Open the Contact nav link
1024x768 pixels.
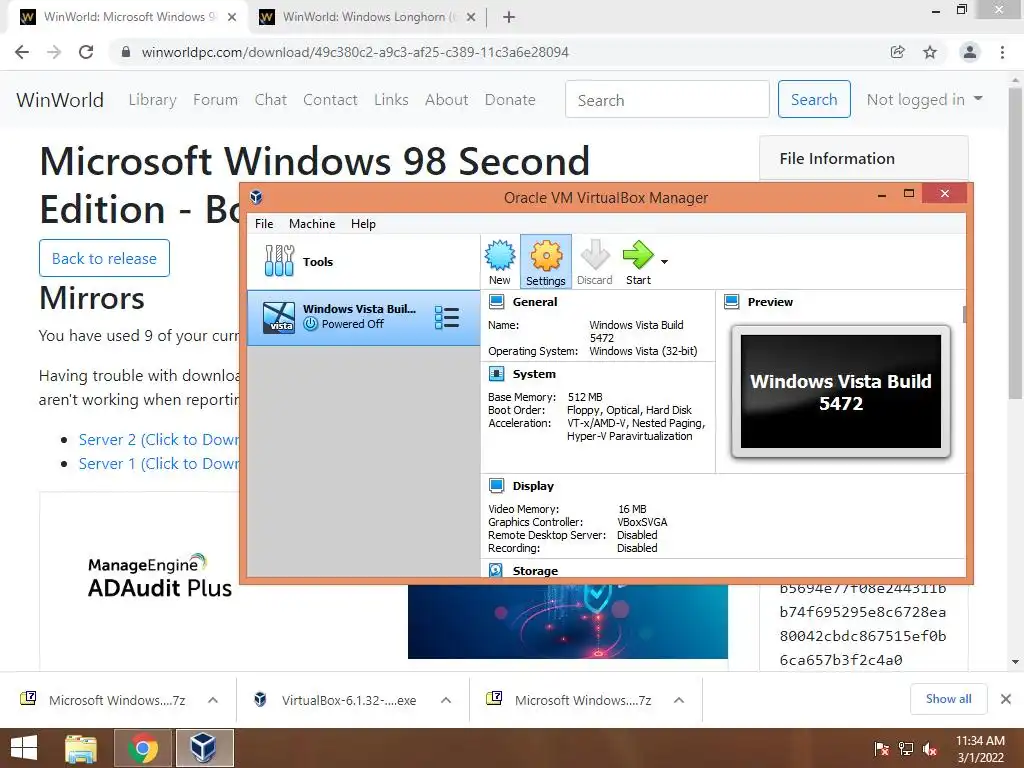point(330,100)
